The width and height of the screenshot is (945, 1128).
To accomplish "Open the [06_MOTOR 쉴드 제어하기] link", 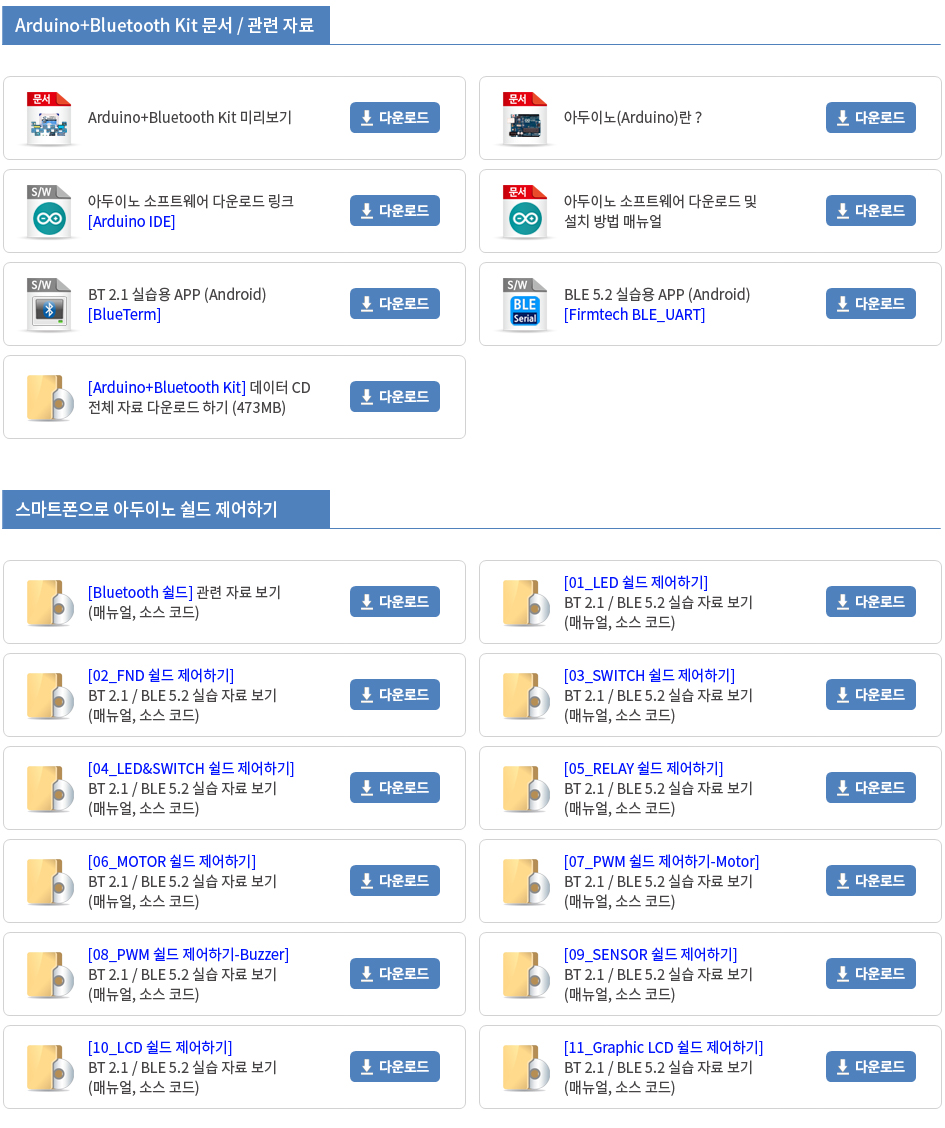I will 172,861.
